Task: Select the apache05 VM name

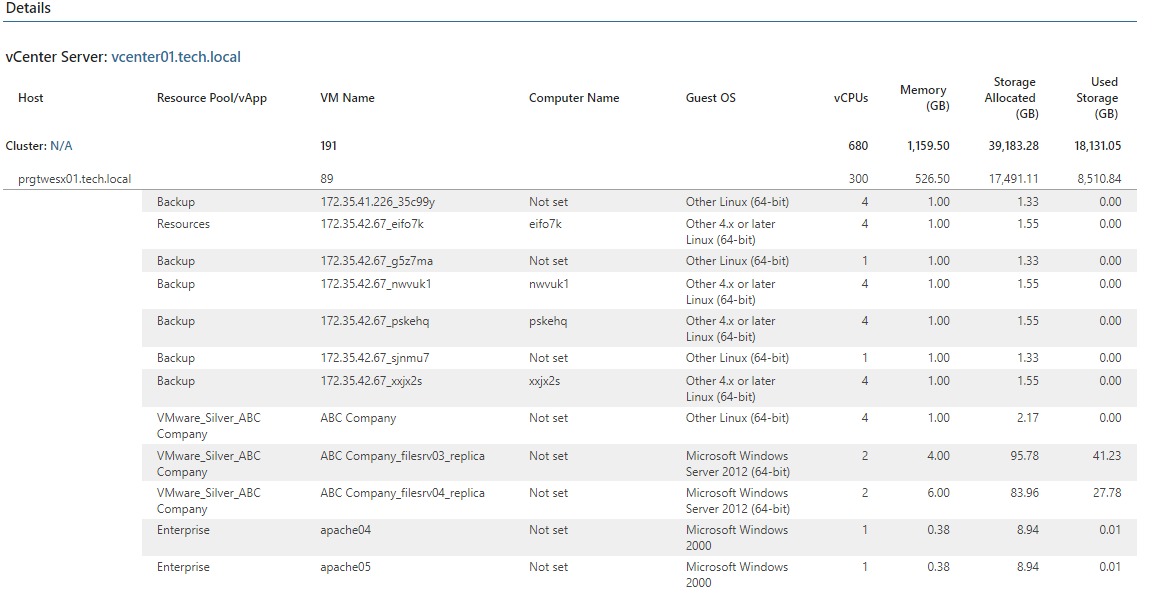Action: click(x=346, y=567)
